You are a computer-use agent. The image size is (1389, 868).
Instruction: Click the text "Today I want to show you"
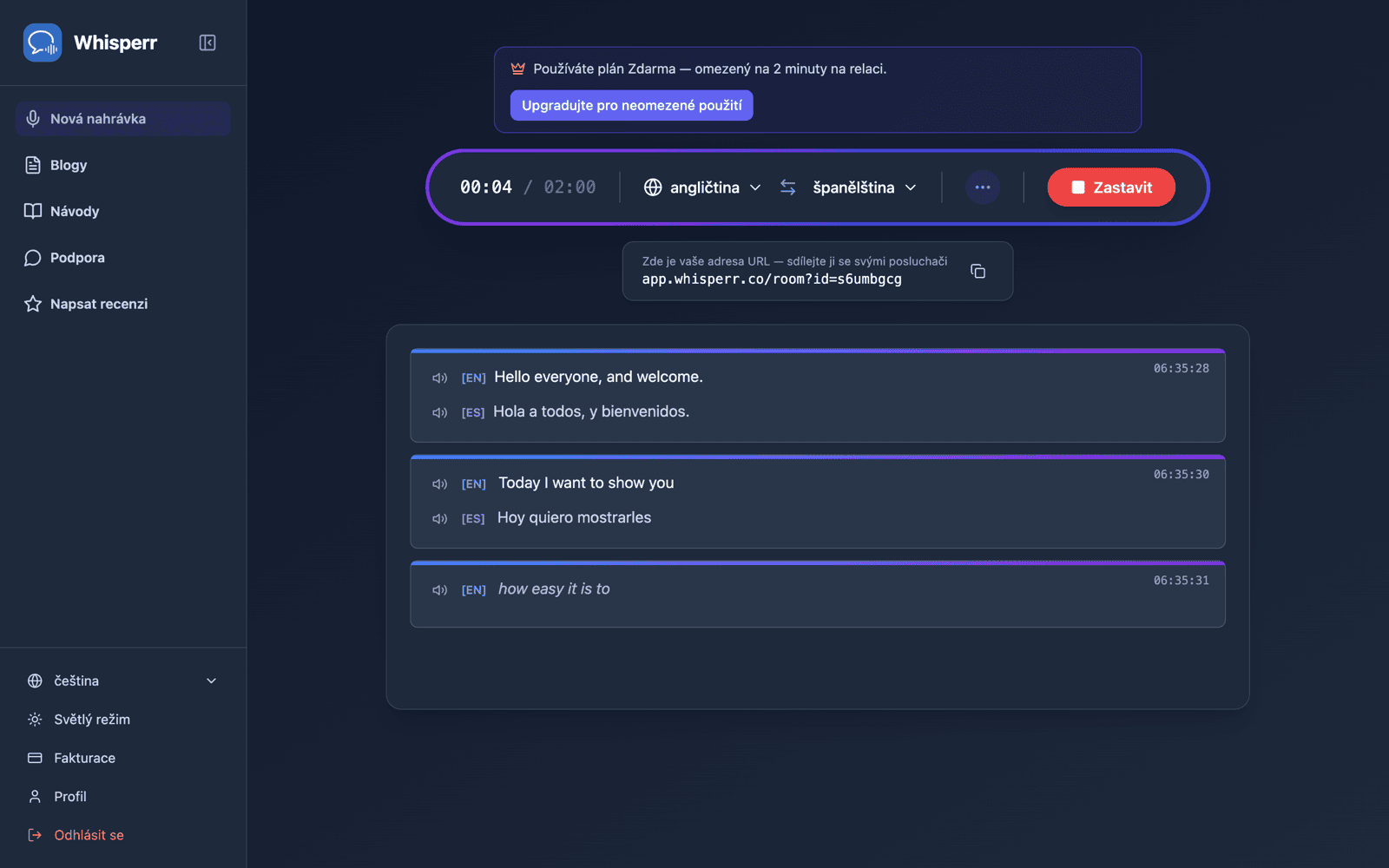click(586, 483)
